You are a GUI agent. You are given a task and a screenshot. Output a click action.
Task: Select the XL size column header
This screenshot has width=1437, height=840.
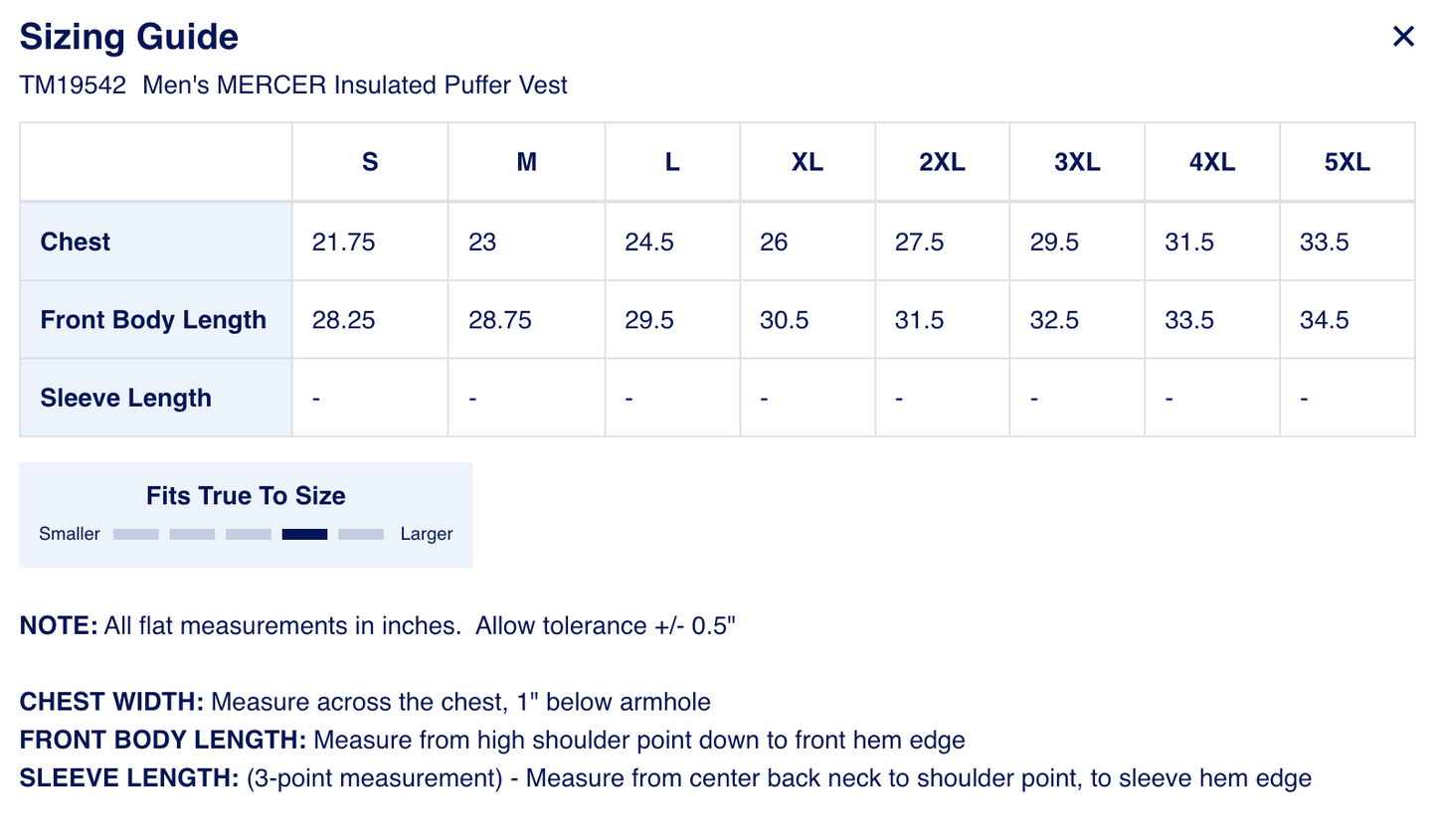point(808,162)
